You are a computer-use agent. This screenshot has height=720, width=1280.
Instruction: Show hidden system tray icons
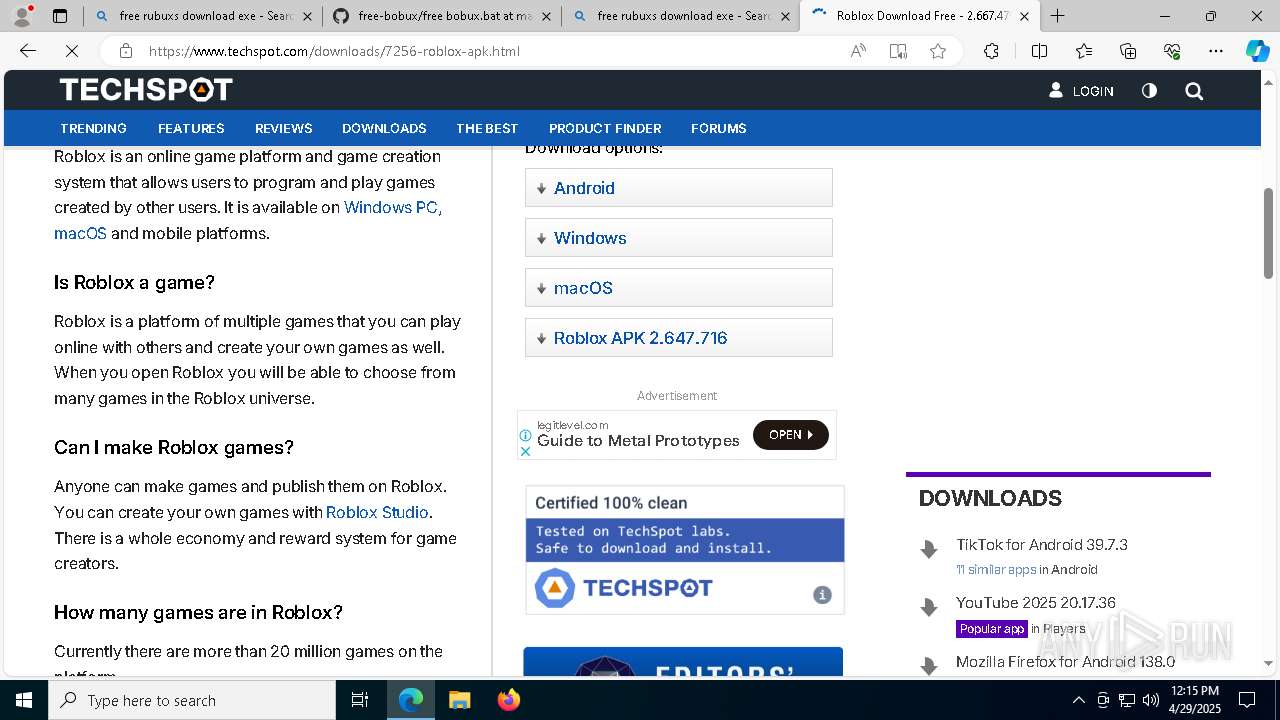click(x=1078, y=700)
